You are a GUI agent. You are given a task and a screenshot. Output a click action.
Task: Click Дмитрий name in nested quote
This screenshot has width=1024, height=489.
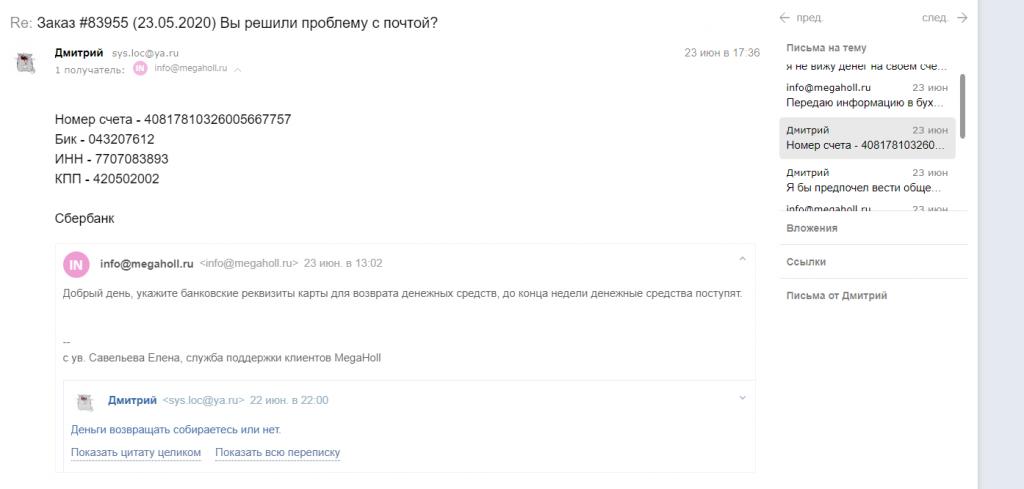coord(132,400)
